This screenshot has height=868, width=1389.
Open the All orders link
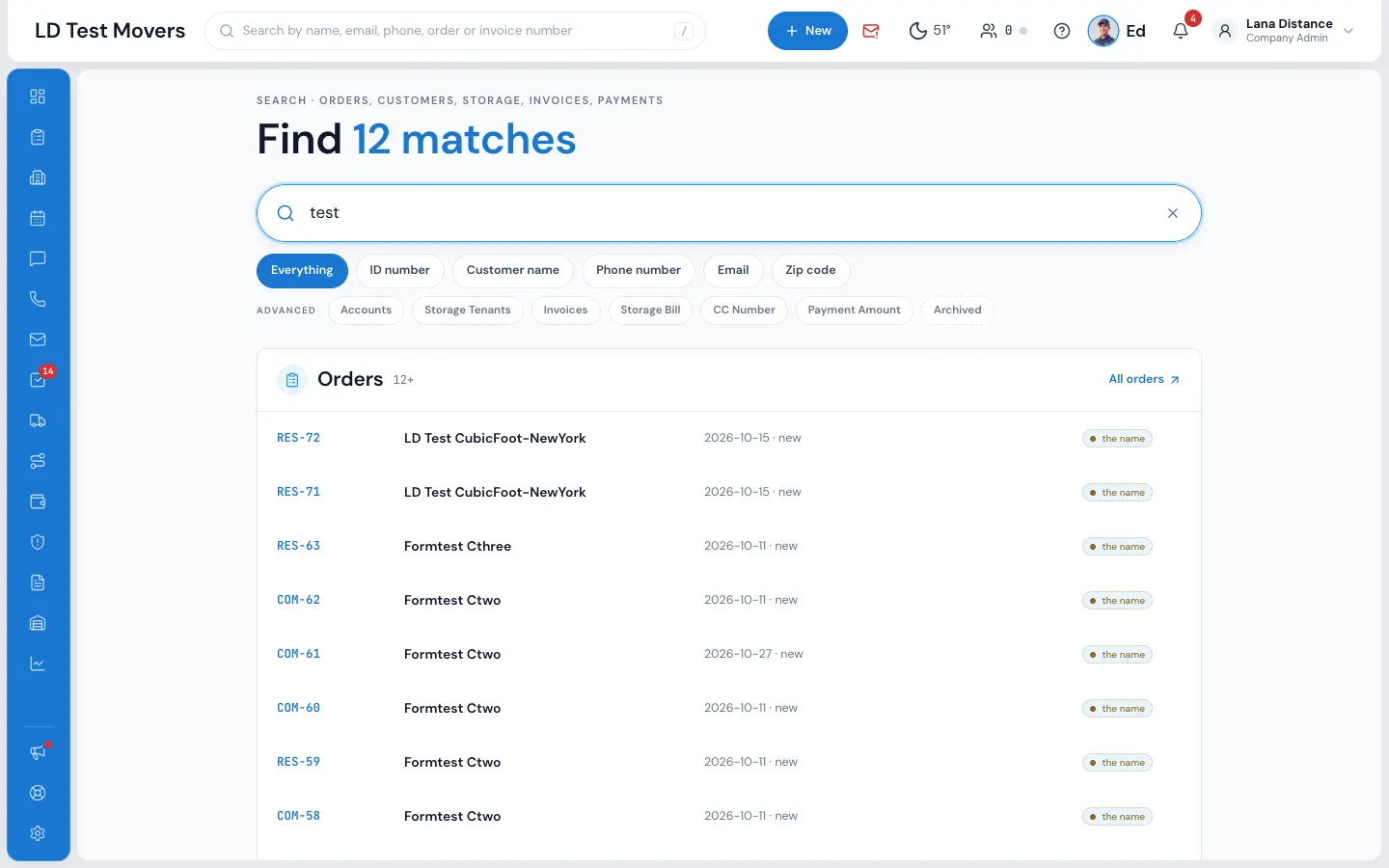tap(1144, 380)
